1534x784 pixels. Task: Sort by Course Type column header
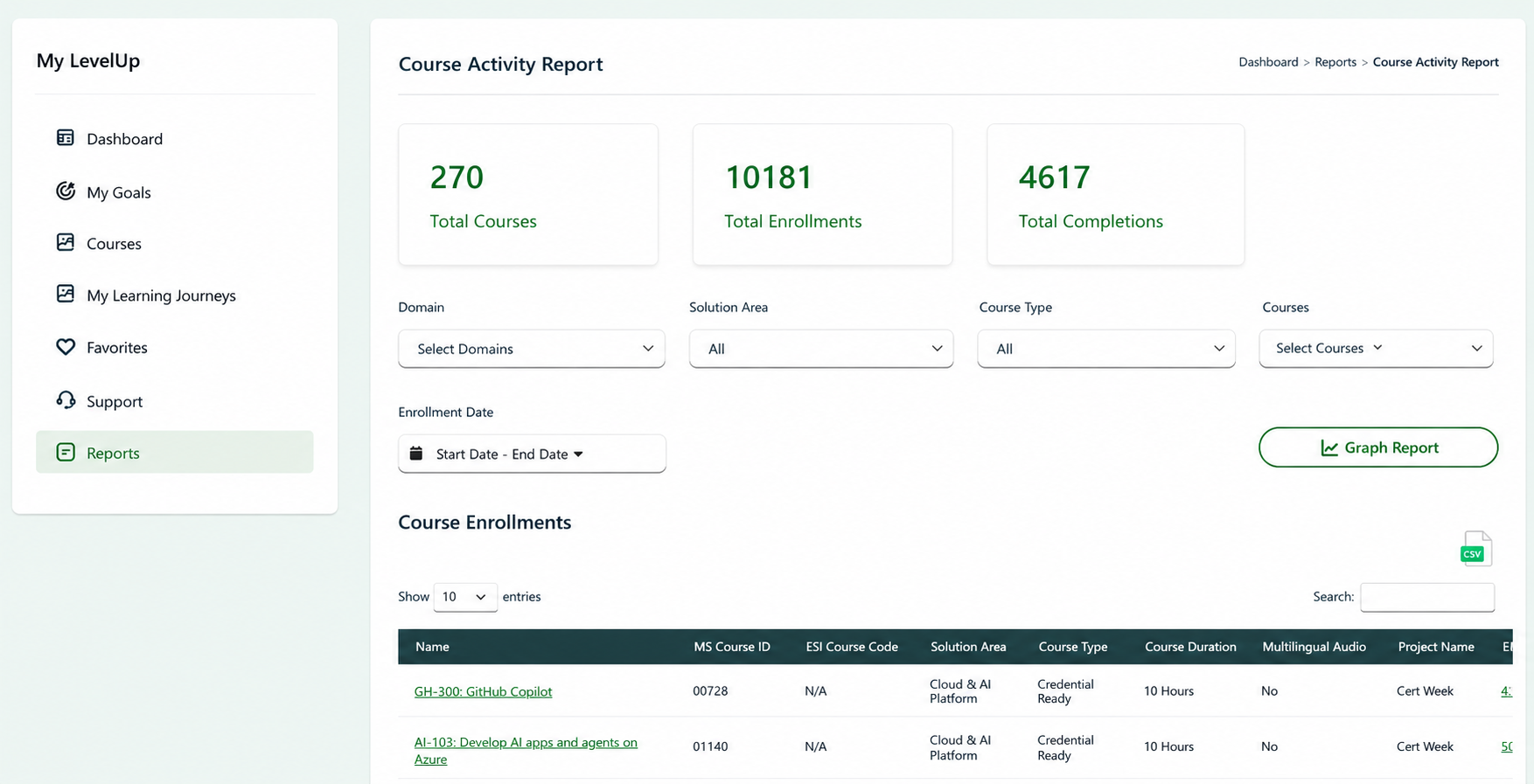1073,647
